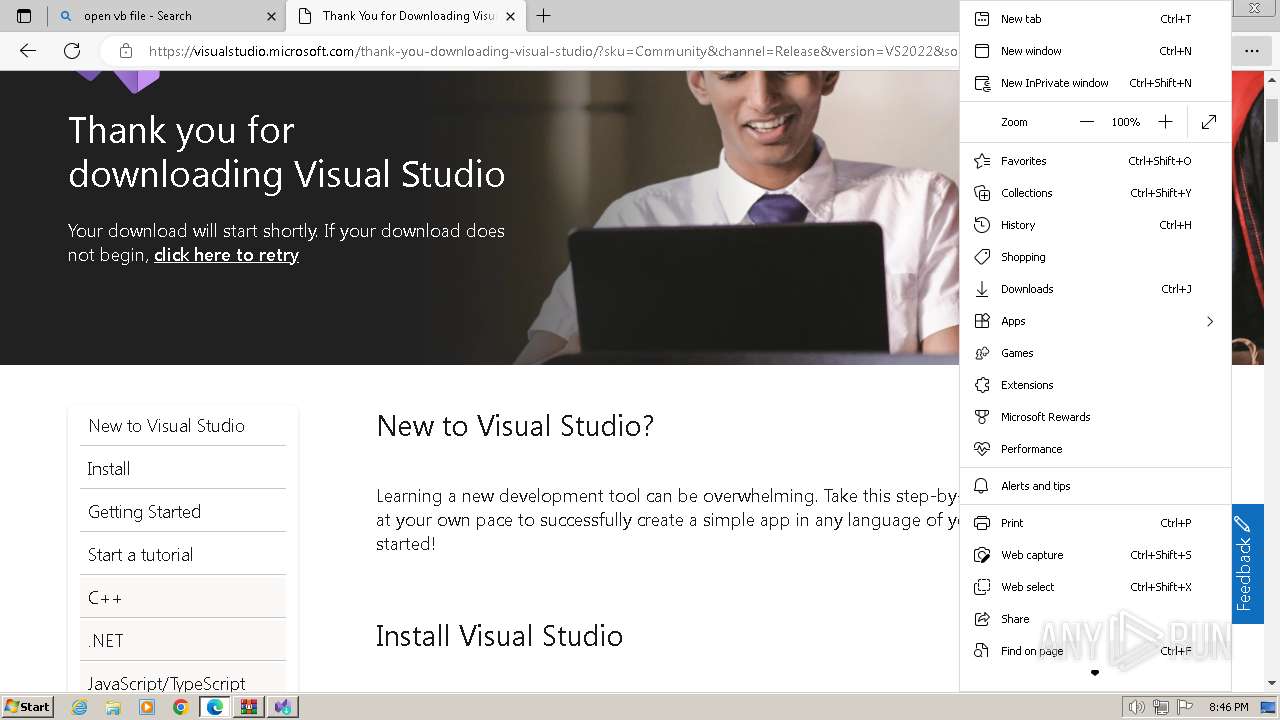The width and height of the screenshot is (1280, 720).
Task: Open Performance menu entry
Action: point(1095,449)
